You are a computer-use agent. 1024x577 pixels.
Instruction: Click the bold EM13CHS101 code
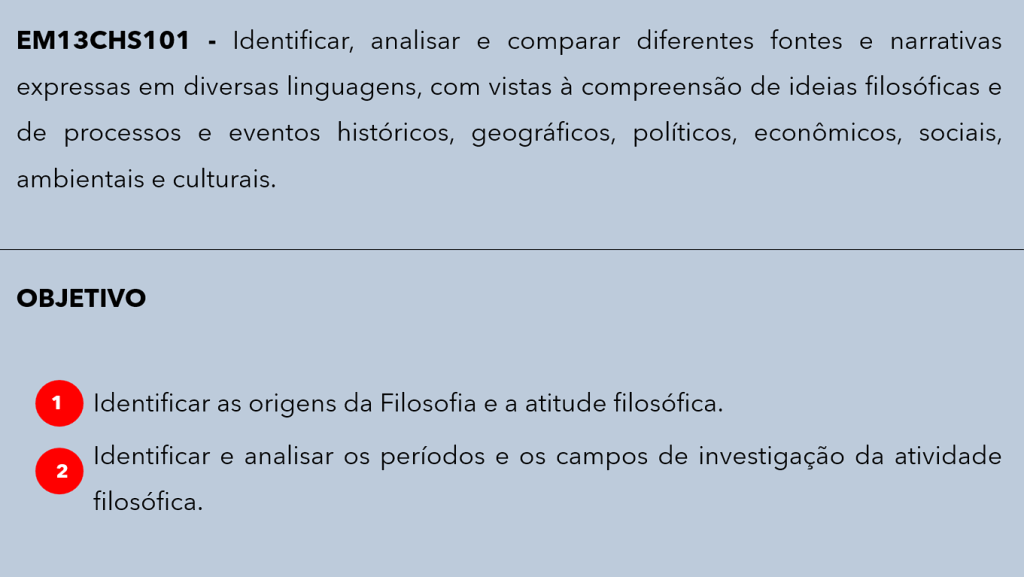click(x=103, y=42)
